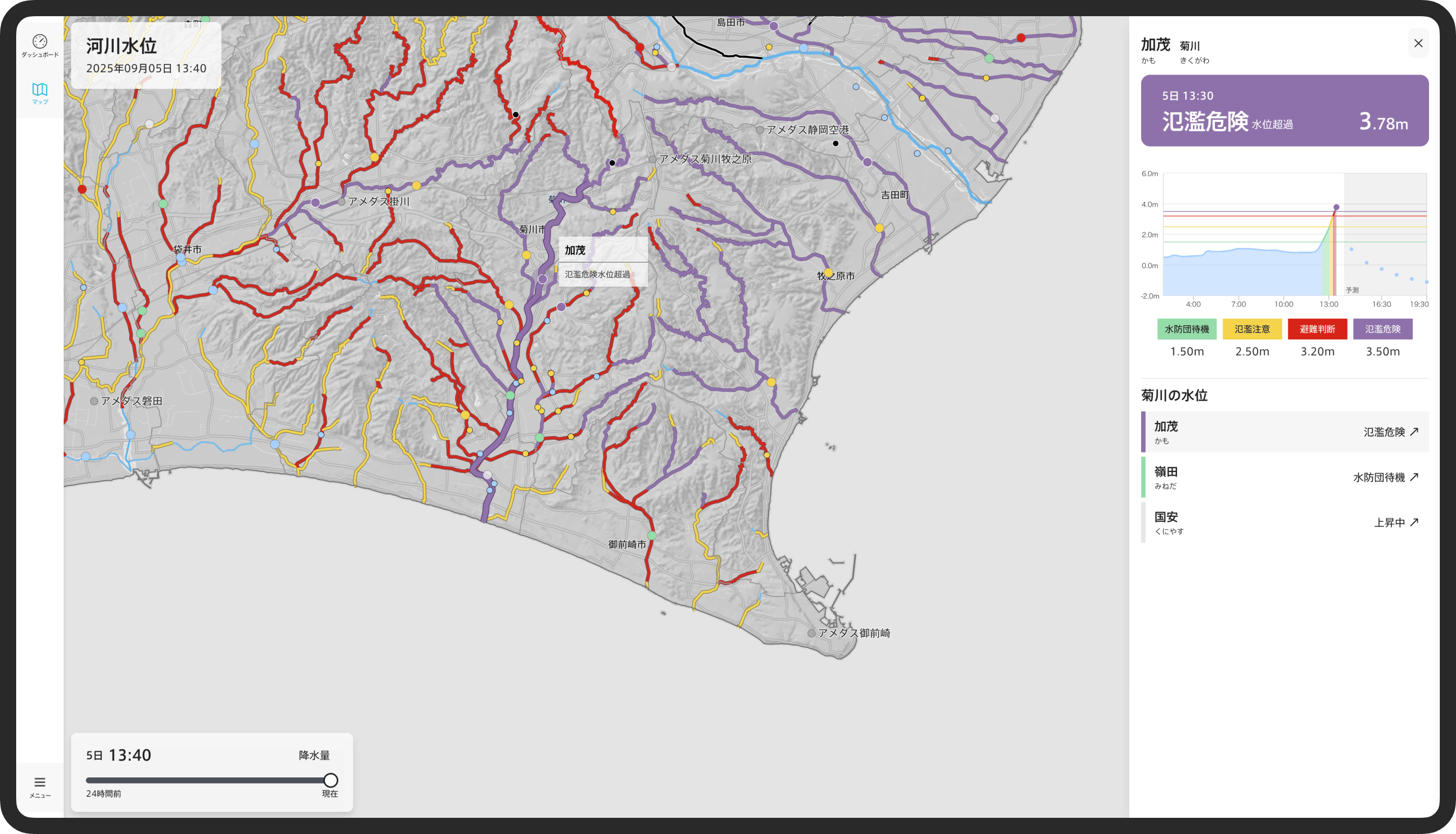Screen dimensions: 1456x834
Task: Click the アメダス菊川牧之原 station marker
Action: coord(652,159)
